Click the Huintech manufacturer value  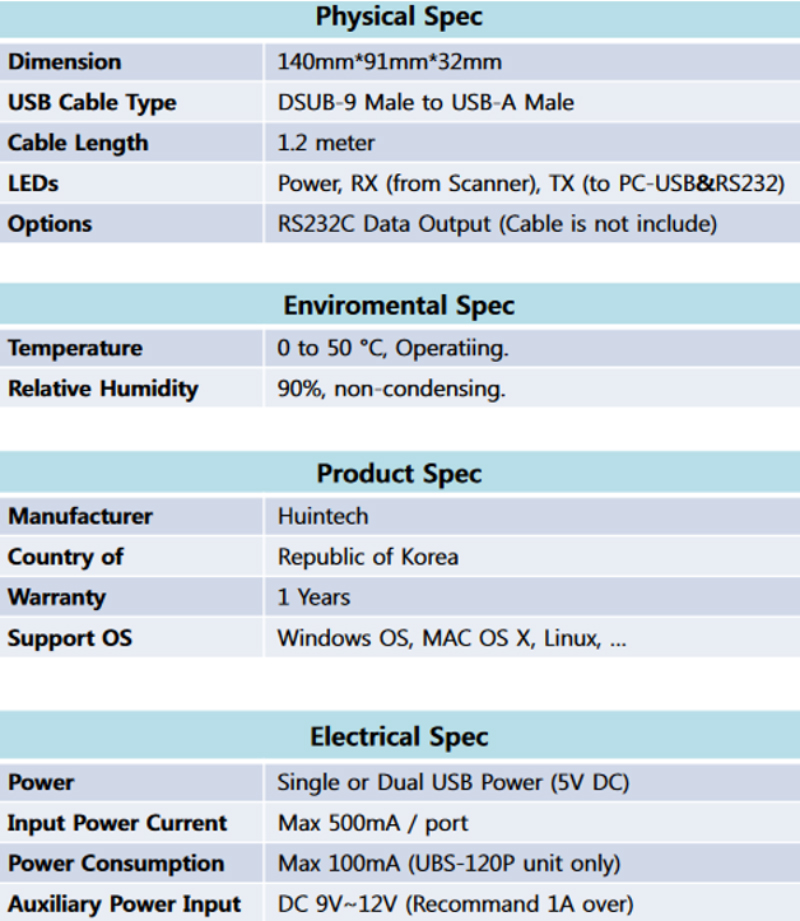pyautogui.click(x=323, y=517)
